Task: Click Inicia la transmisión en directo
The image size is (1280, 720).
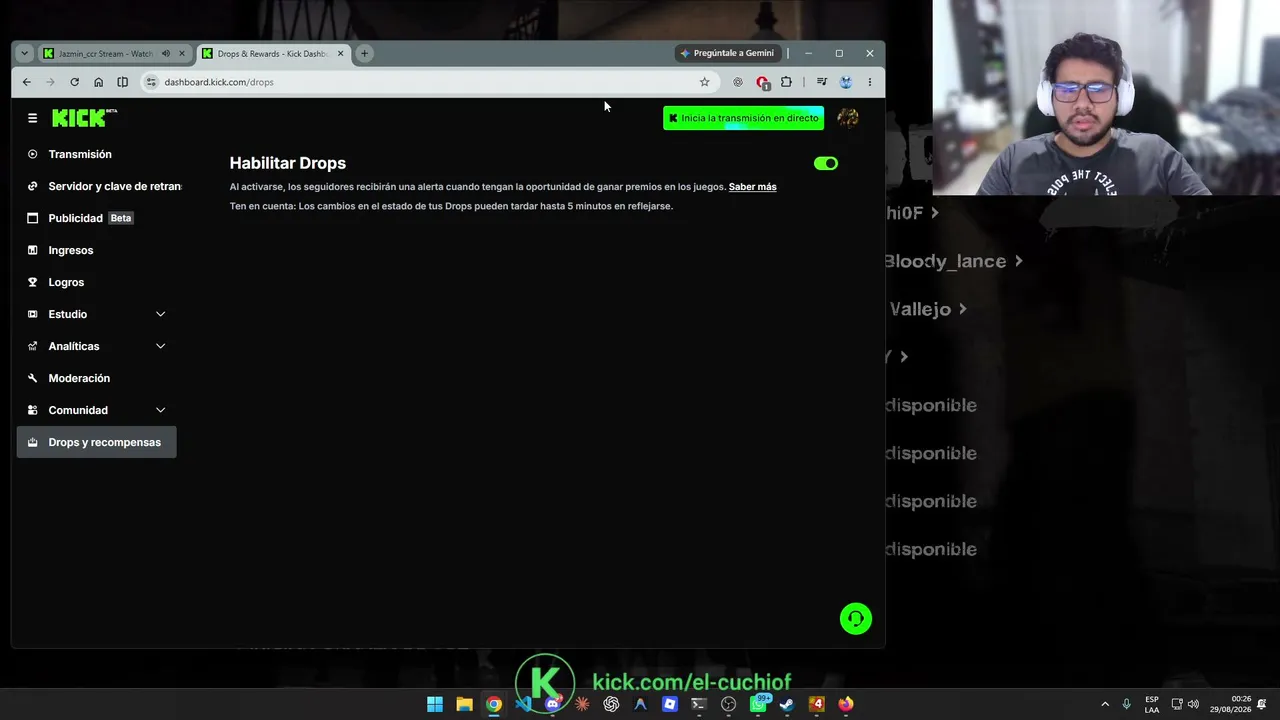Action: click(x=744, y=118)
